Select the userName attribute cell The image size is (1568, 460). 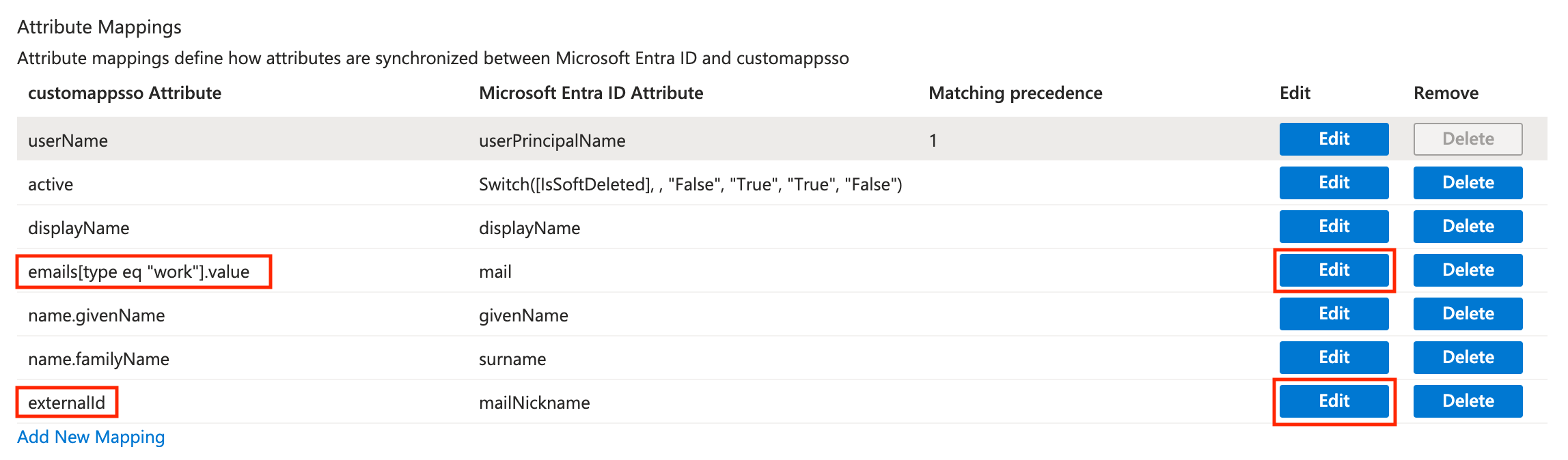pyautogui.click(x=68, y=141)
